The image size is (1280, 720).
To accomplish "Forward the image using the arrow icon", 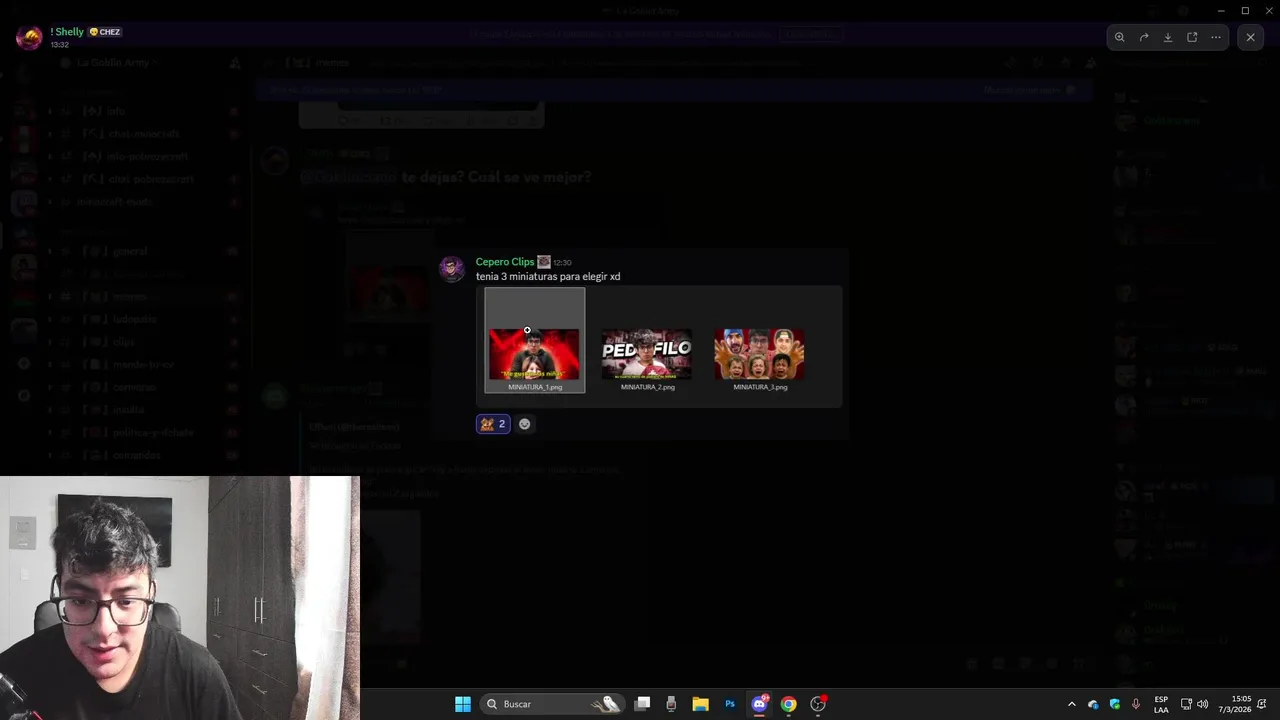I will click(x=1144, y=37).
